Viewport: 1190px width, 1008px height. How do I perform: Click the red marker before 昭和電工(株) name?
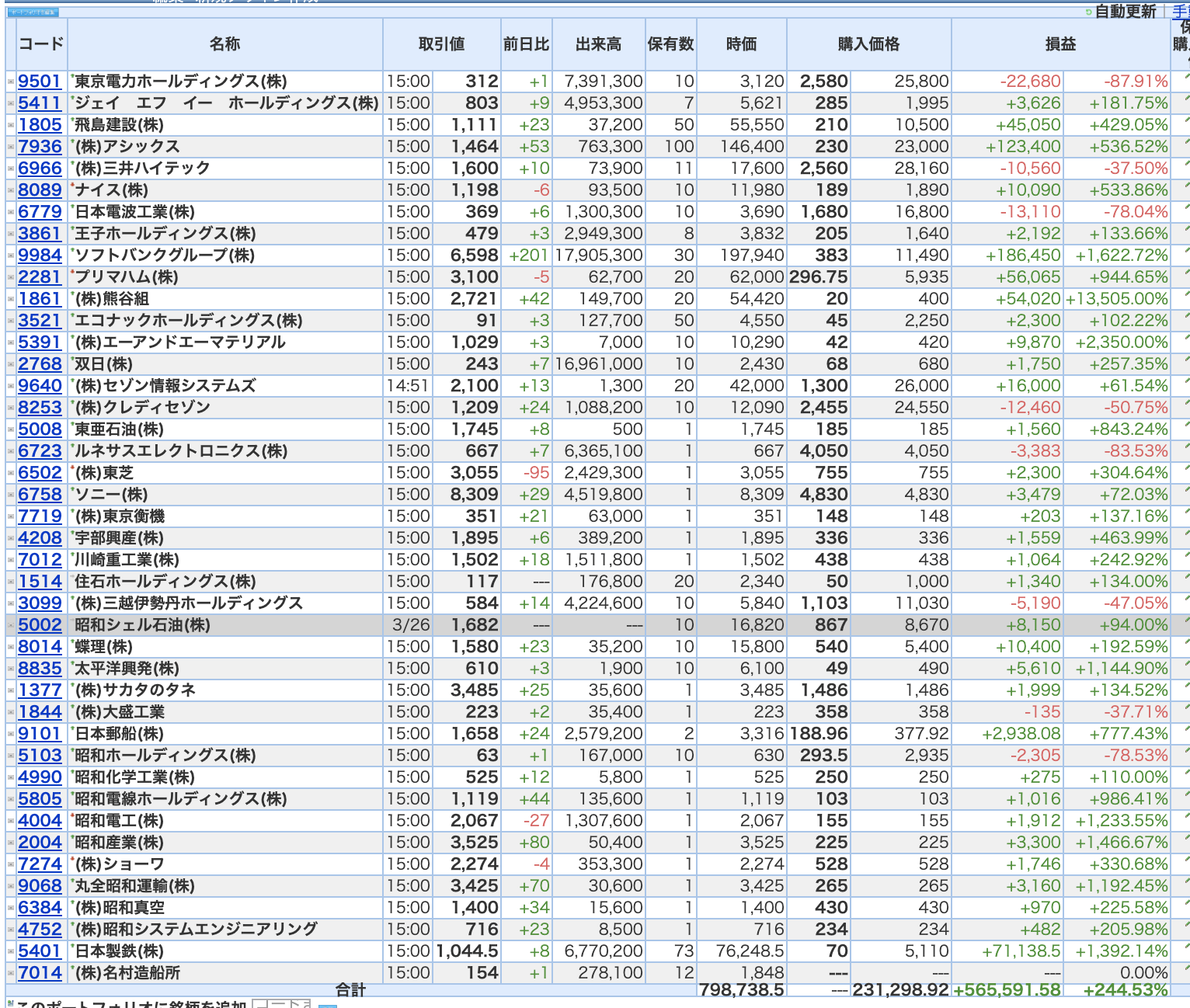point(72,815)
